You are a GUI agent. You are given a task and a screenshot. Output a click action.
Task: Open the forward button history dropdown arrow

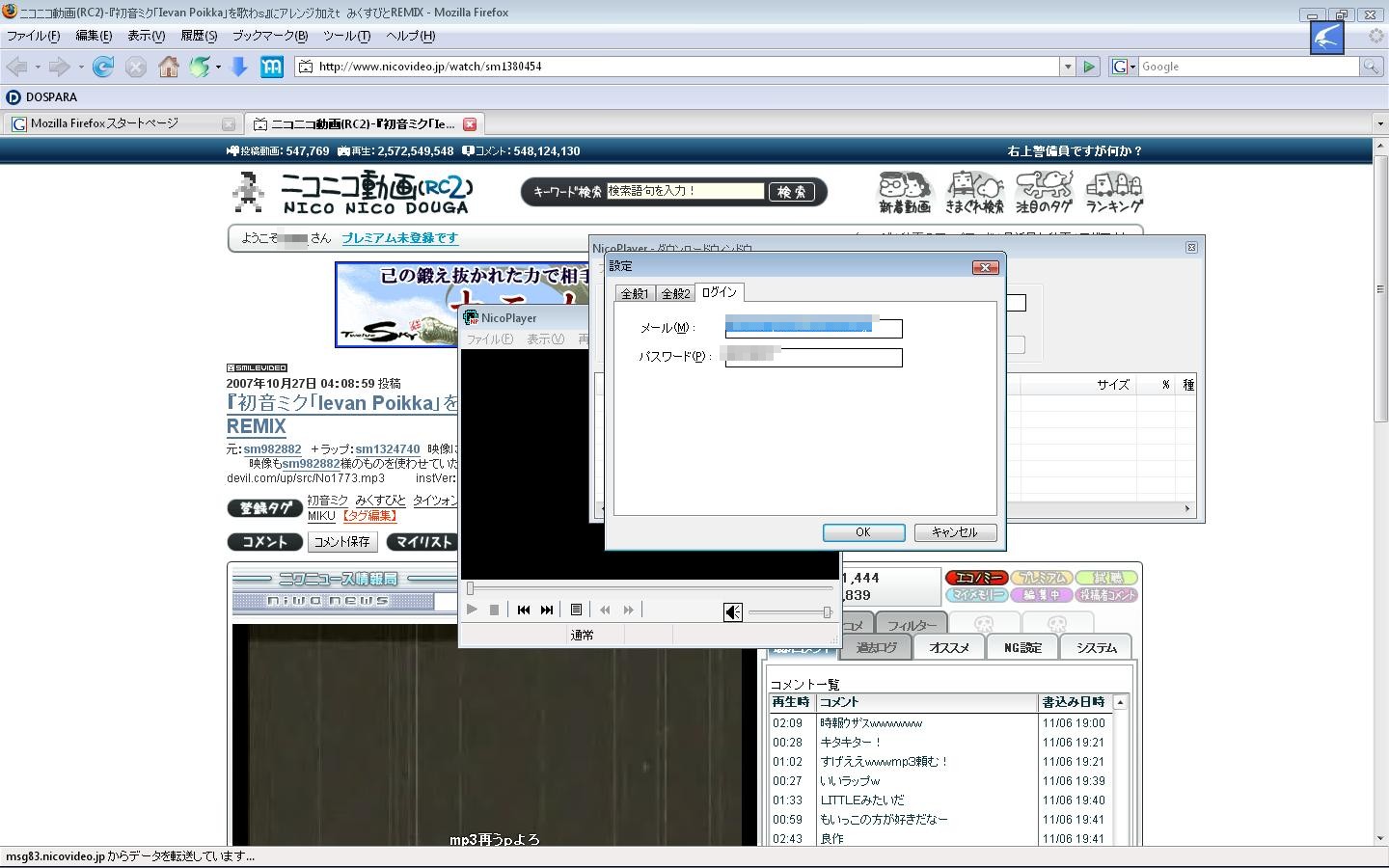80,67
